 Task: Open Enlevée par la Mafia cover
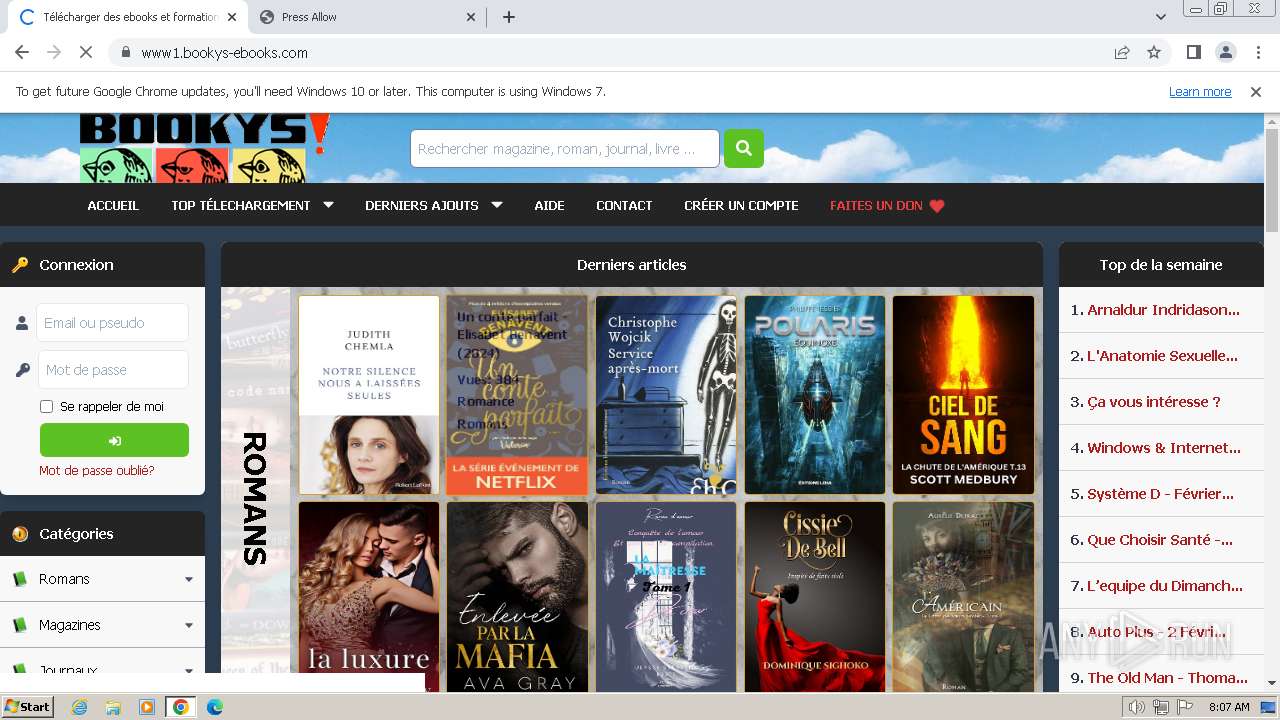click(x=517, y=597)
